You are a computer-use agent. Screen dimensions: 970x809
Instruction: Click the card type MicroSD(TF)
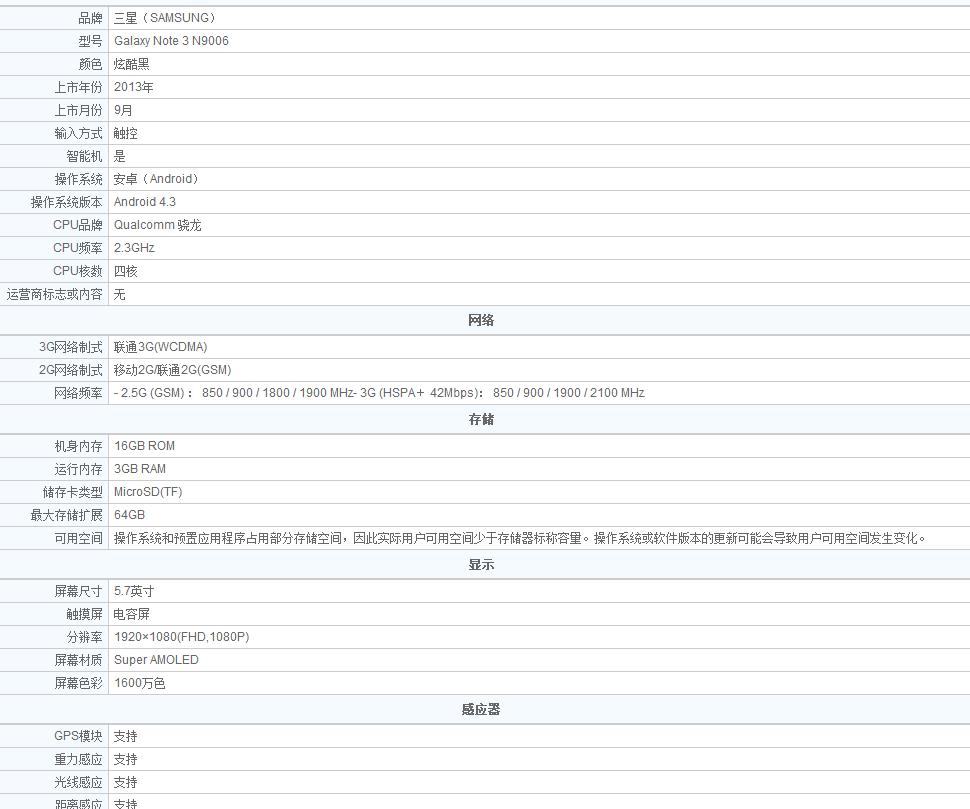click(x=148, y=492)
